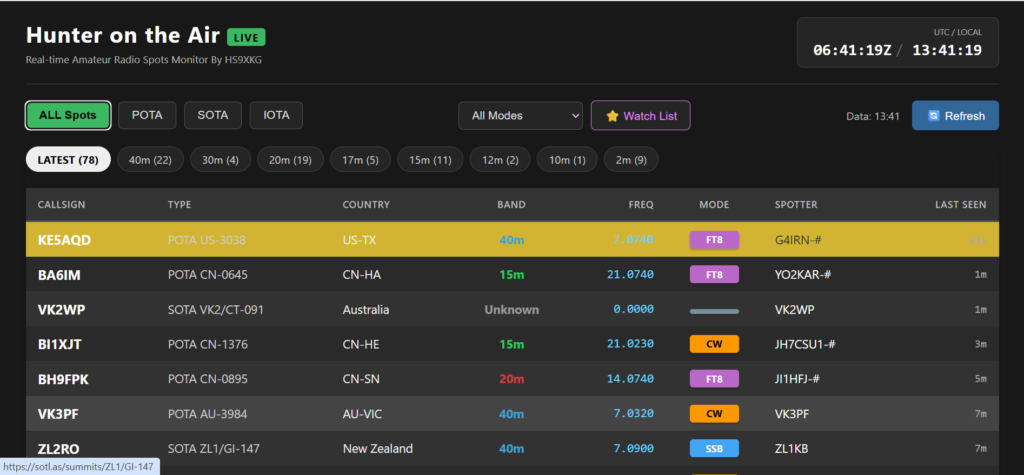This screenshot has height=475, width=1024.
Task: Click the FT8 badge in BA6IM row
Action: (x=714, y=274)
